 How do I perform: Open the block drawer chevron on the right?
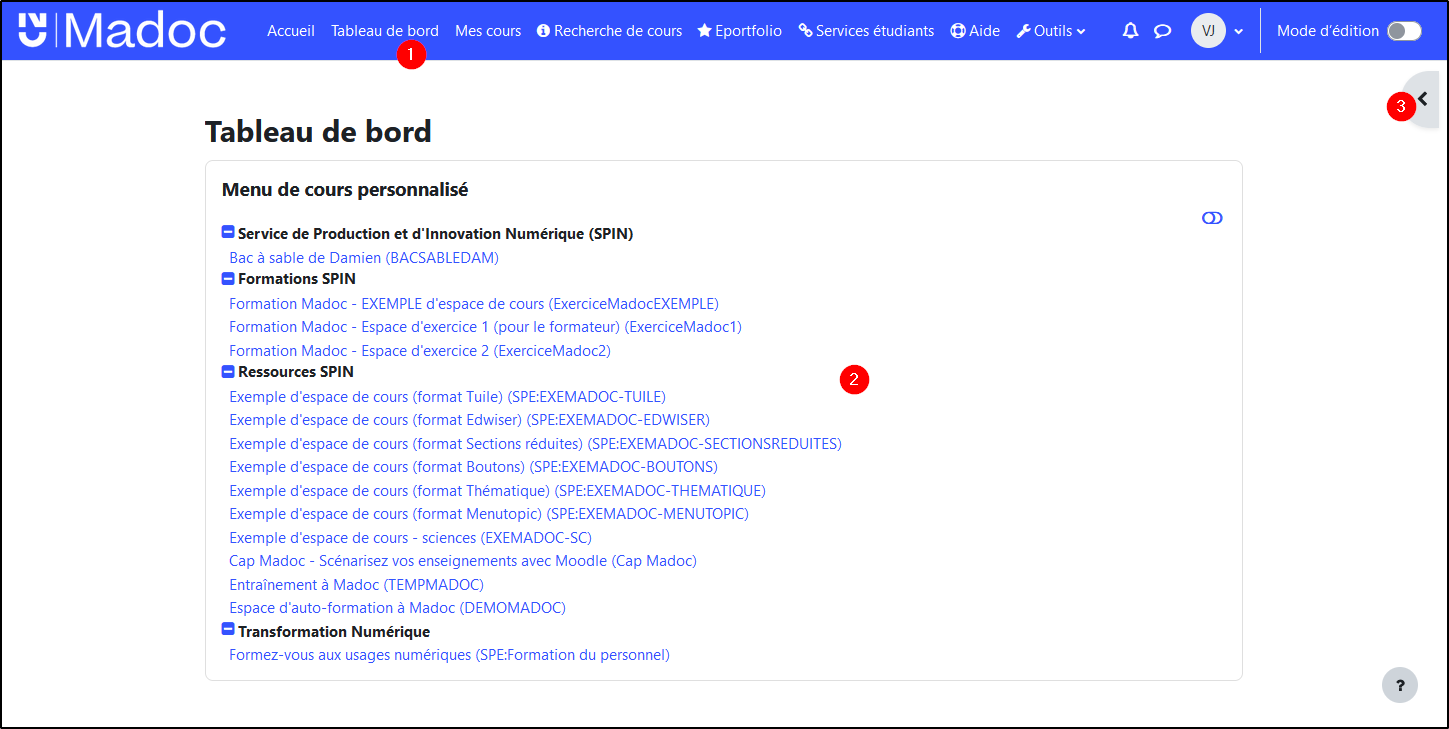[x=1423, y=99]
